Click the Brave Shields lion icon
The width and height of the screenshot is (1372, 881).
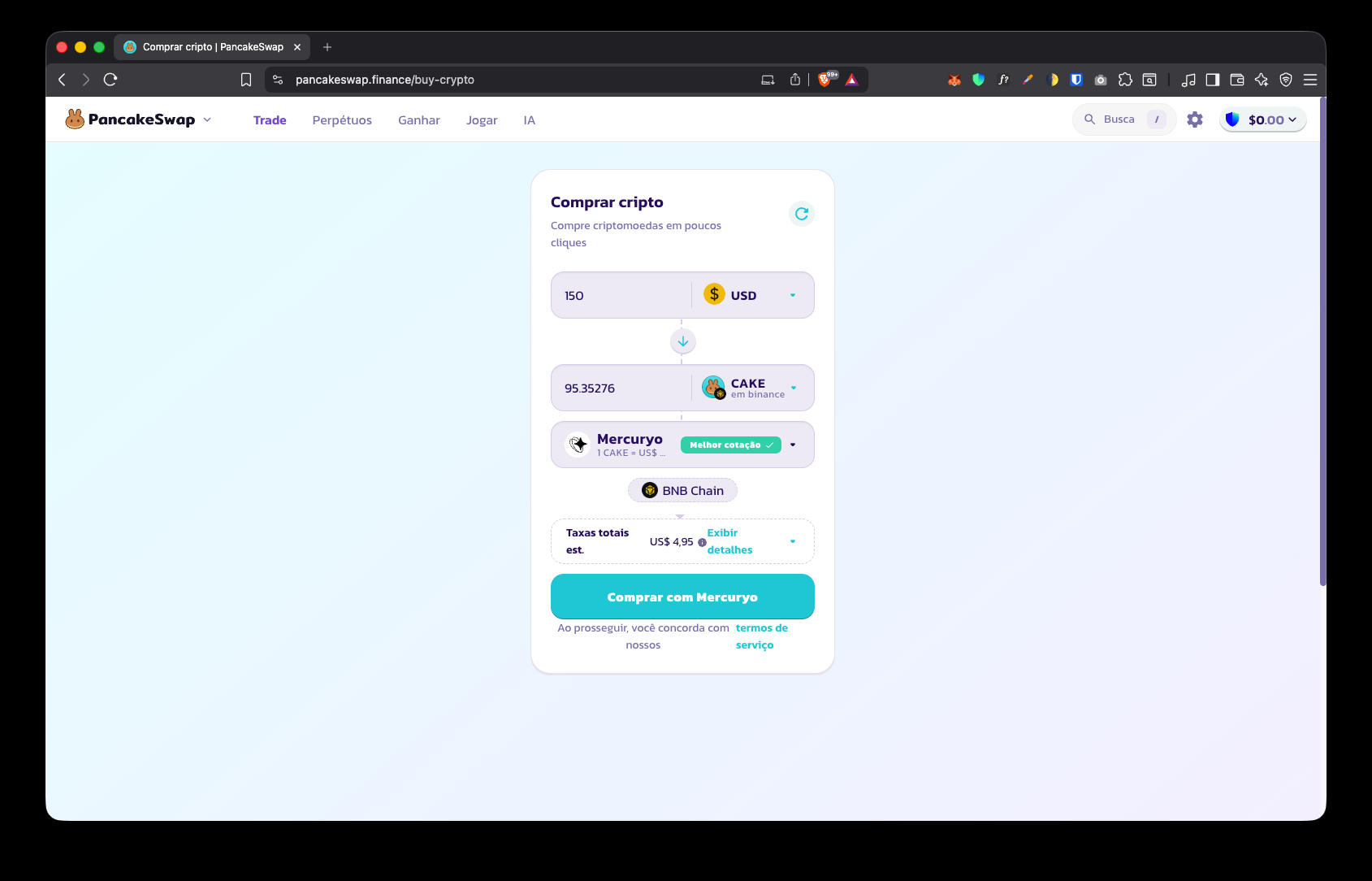click(825, 80)
